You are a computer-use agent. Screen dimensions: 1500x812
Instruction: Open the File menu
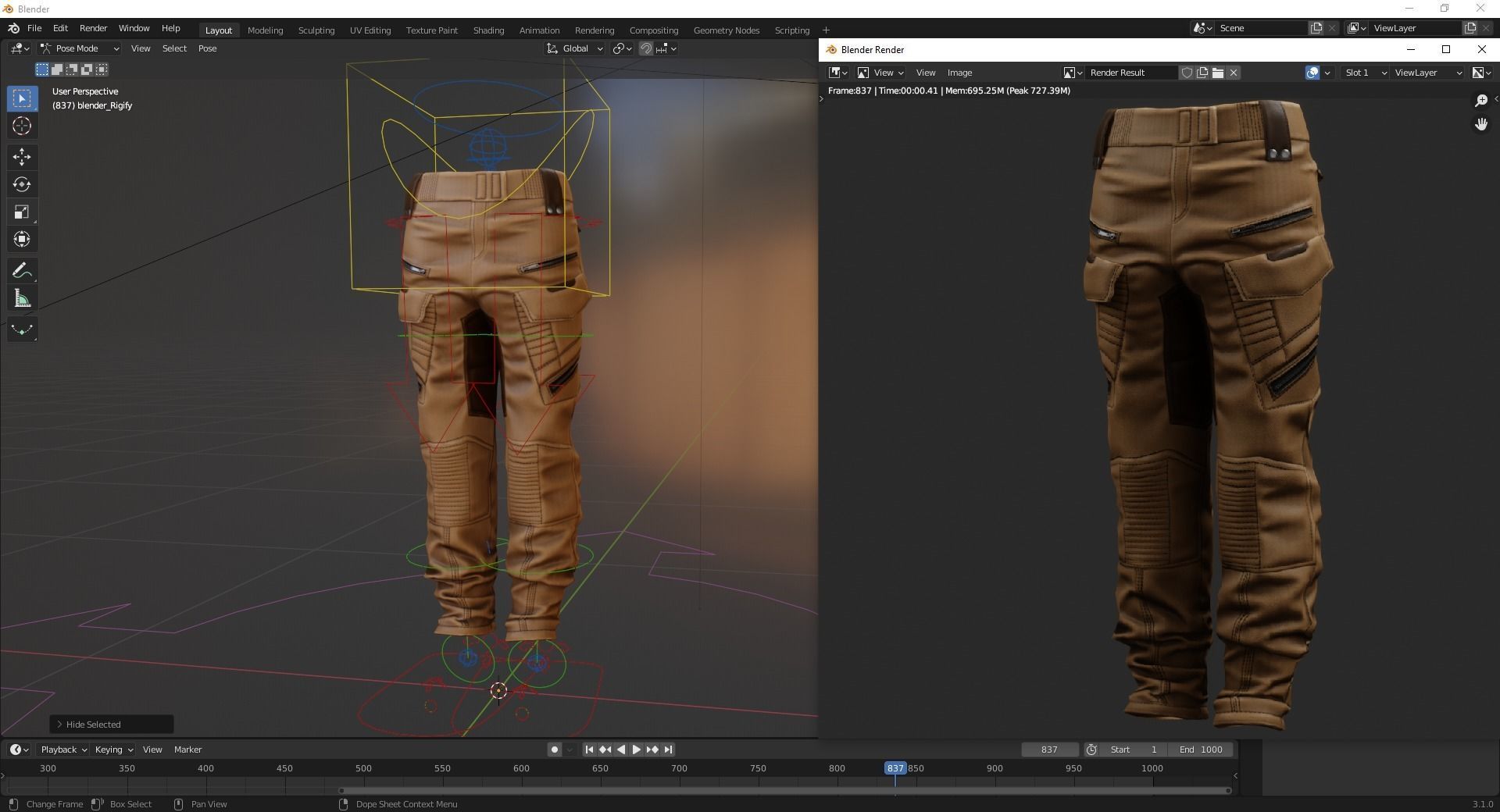click(34, 28)
